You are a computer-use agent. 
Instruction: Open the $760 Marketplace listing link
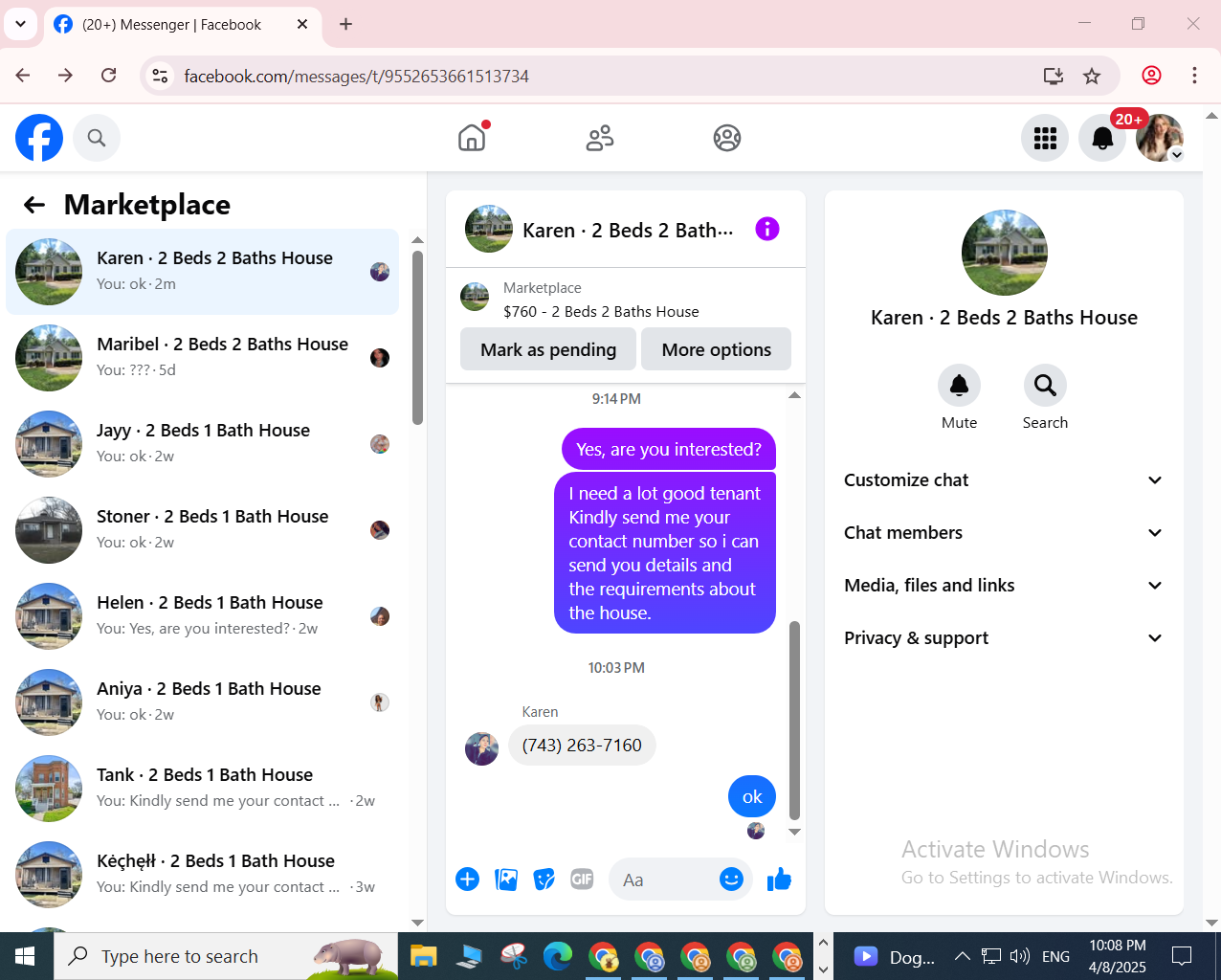[x=601, y=312]
